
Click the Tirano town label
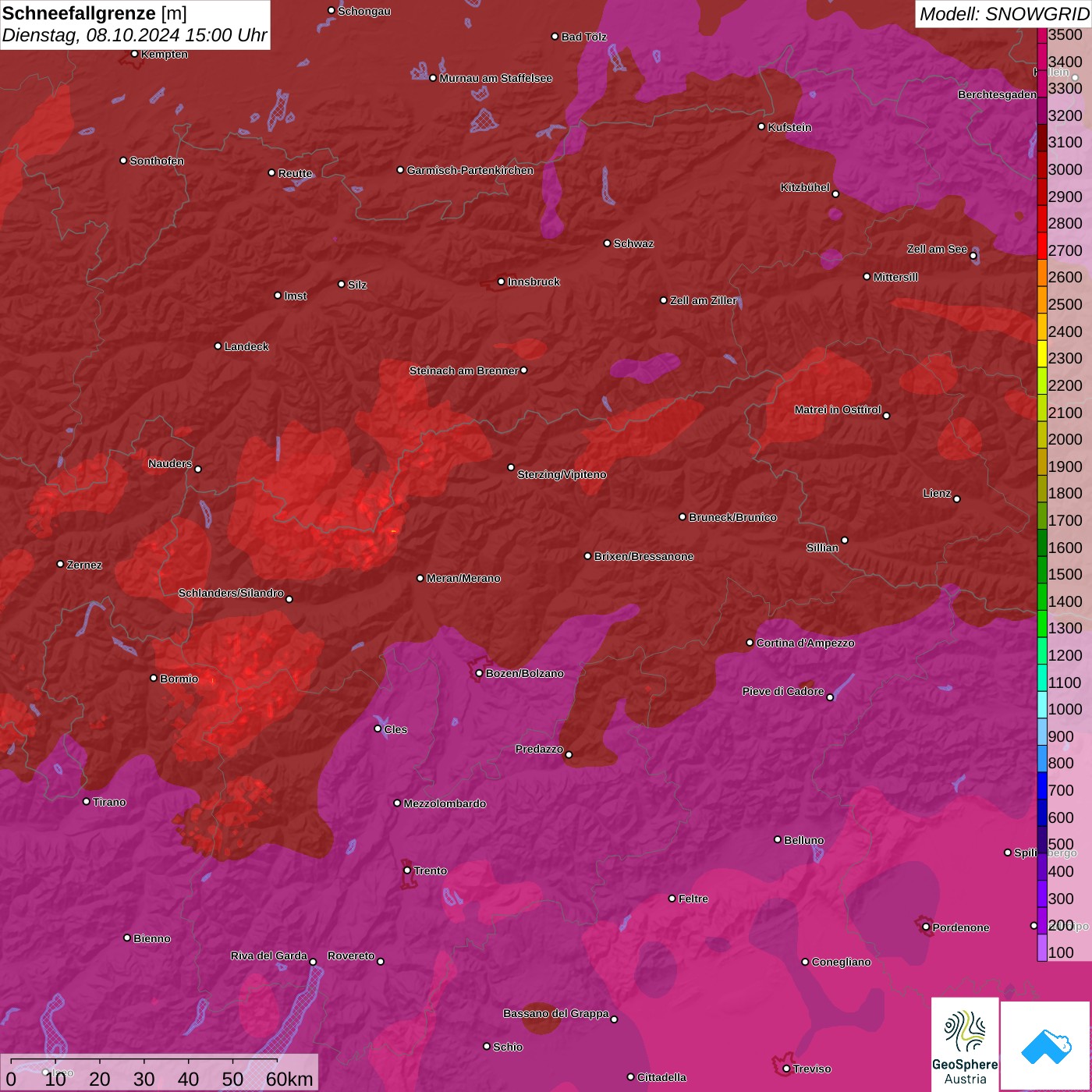tap(109, 802)
